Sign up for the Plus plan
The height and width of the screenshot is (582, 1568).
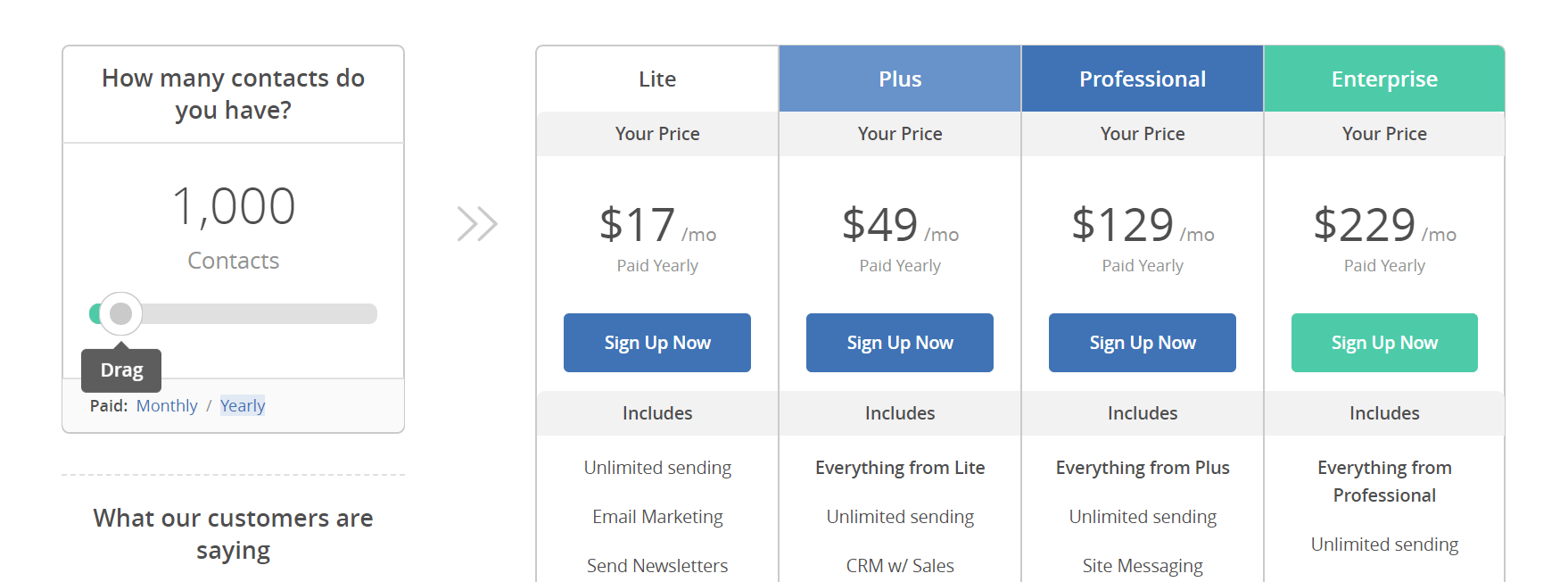[899, 343]
